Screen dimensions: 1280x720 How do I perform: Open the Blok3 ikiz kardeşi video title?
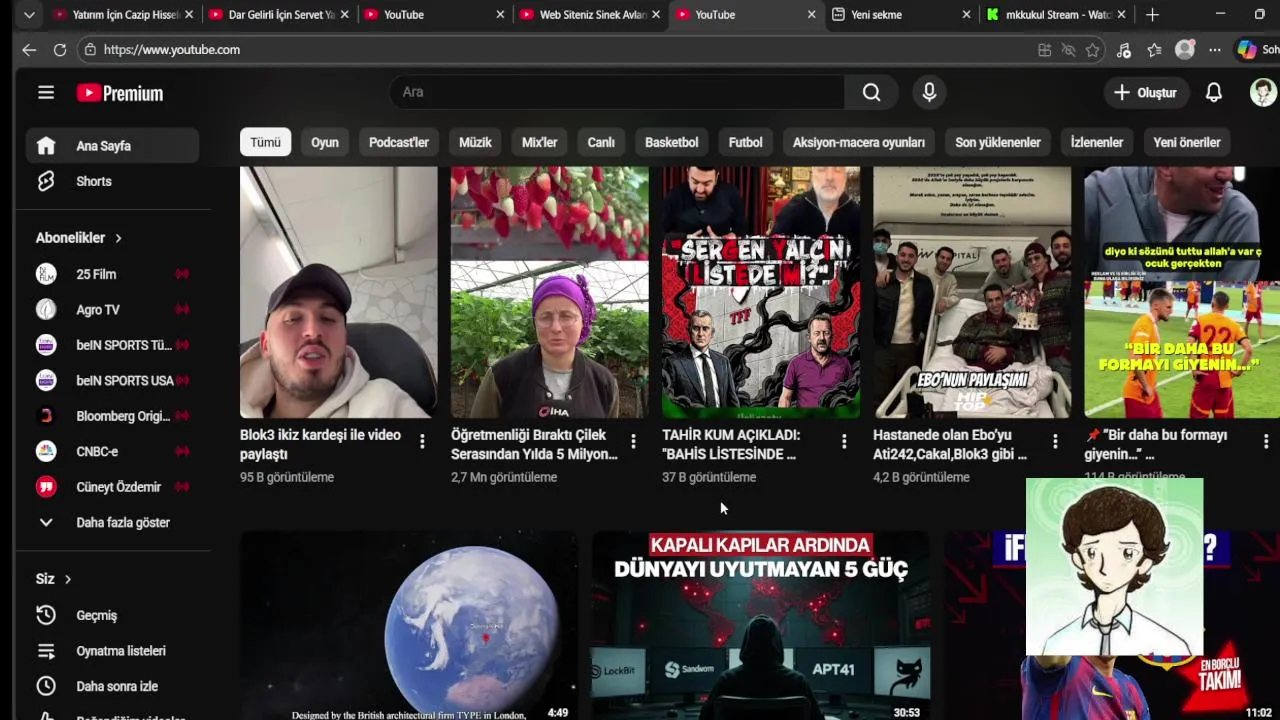coord(320,444)
